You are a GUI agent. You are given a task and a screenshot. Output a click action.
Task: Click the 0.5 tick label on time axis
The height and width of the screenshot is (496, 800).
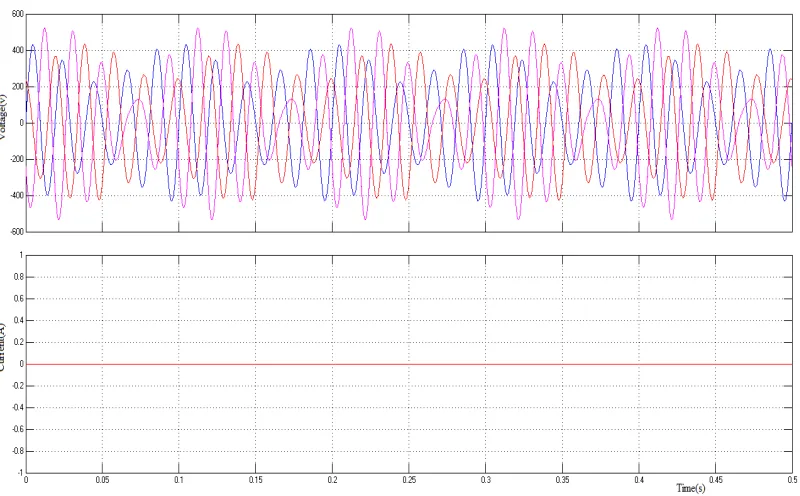tap(792, 480)
